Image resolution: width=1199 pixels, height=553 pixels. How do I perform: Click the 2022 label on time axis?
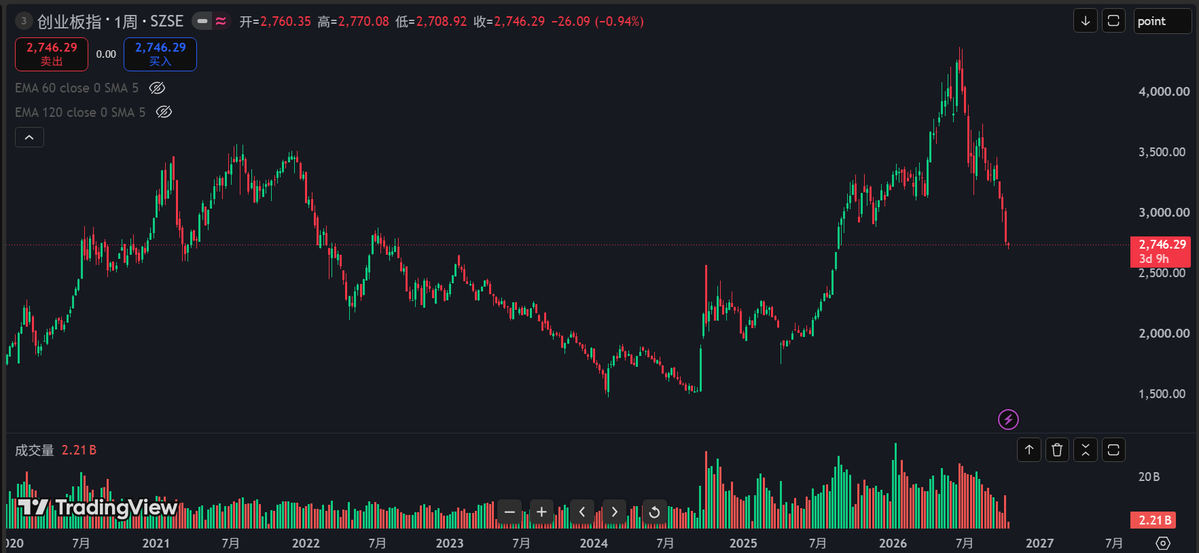pyautogui.click(x=305, y=543)
